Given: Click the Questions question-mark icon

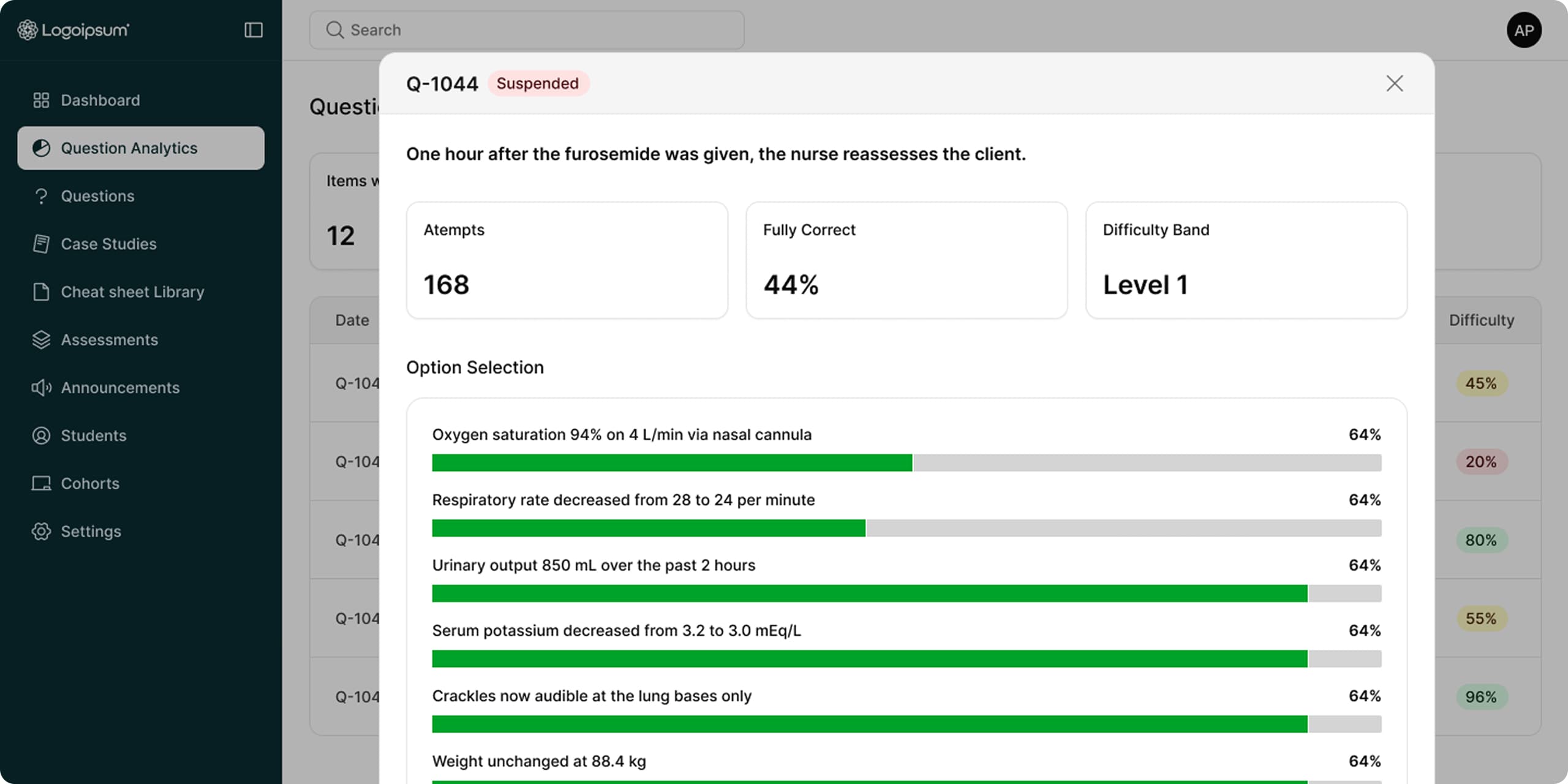Looking at the screenshot, I should 41,196.
